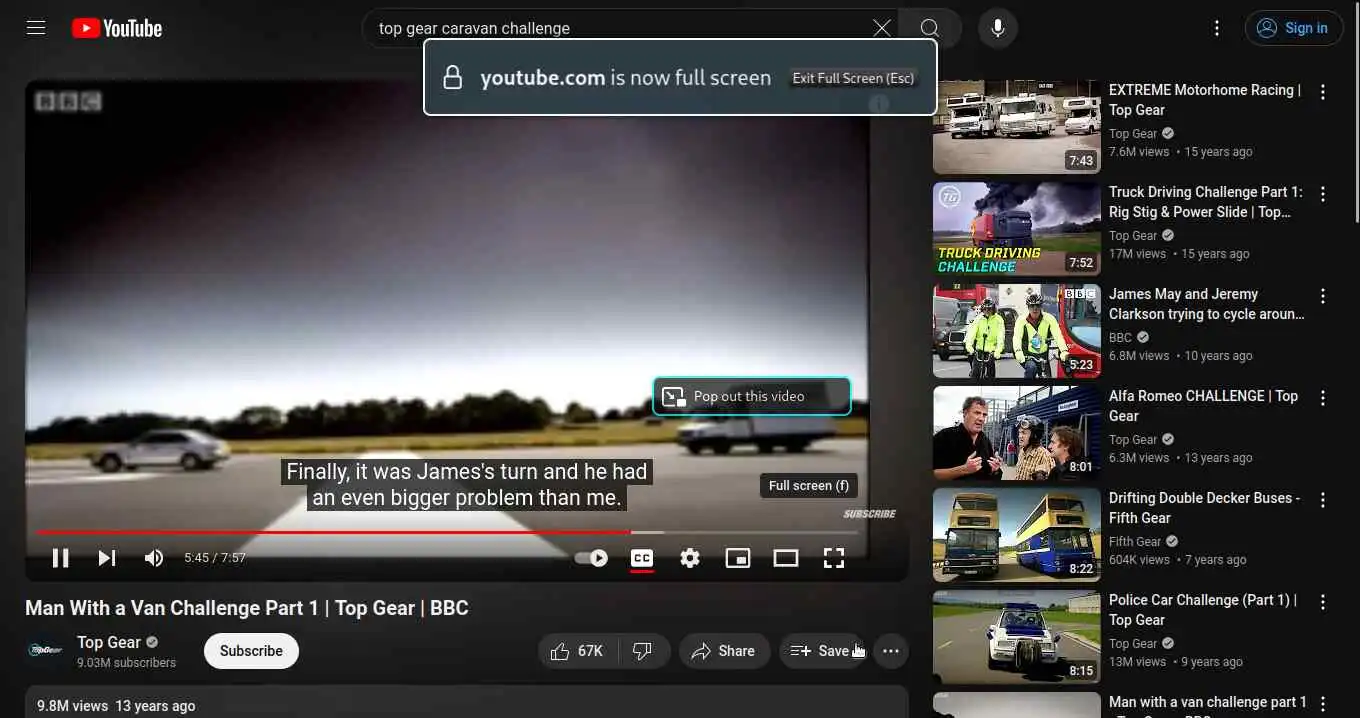
Task: Subscribe to Top Gear channel
Action: tap(251, 651)
